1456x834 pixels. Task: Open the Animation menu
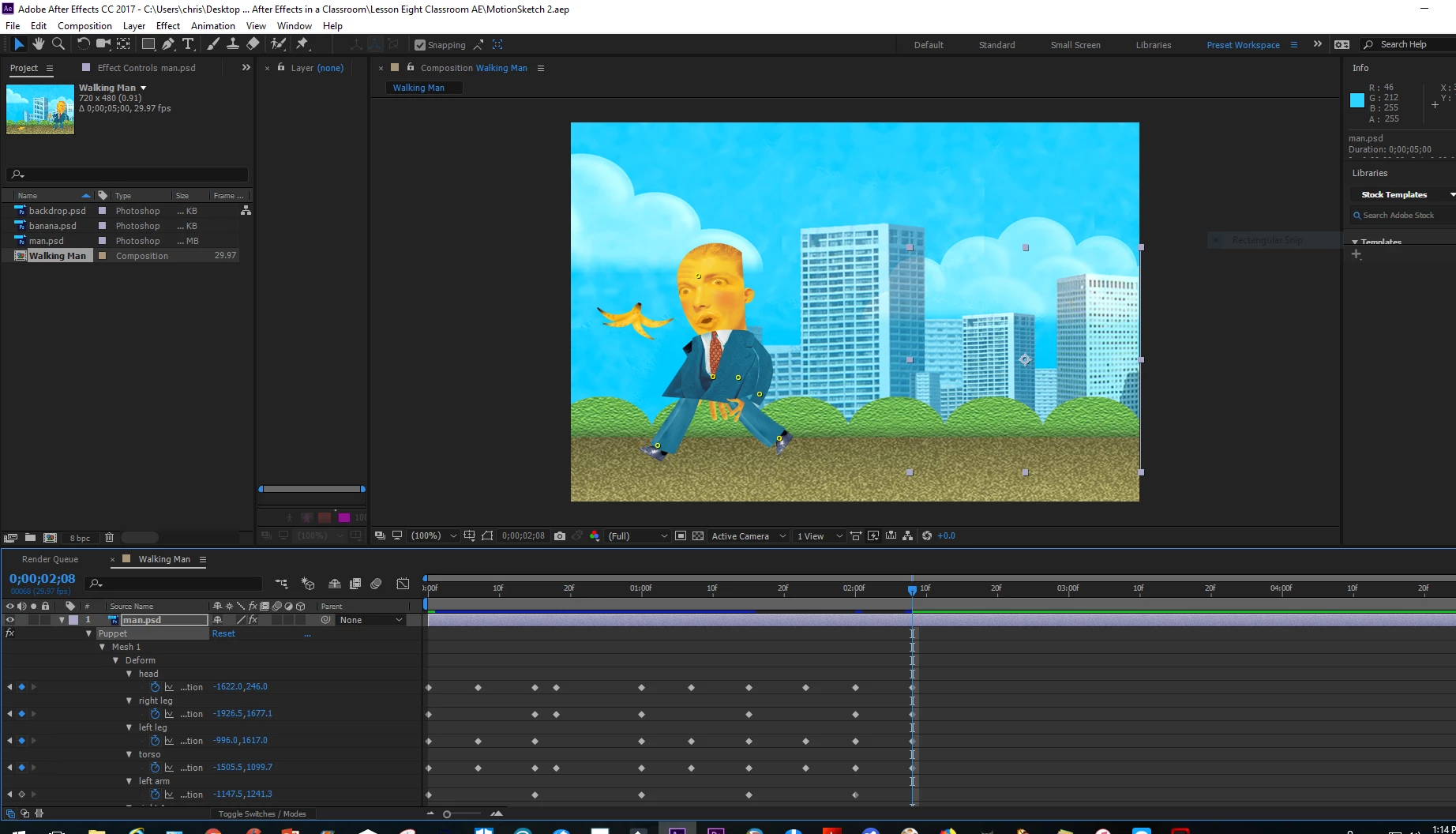click(x=213, y=25)
